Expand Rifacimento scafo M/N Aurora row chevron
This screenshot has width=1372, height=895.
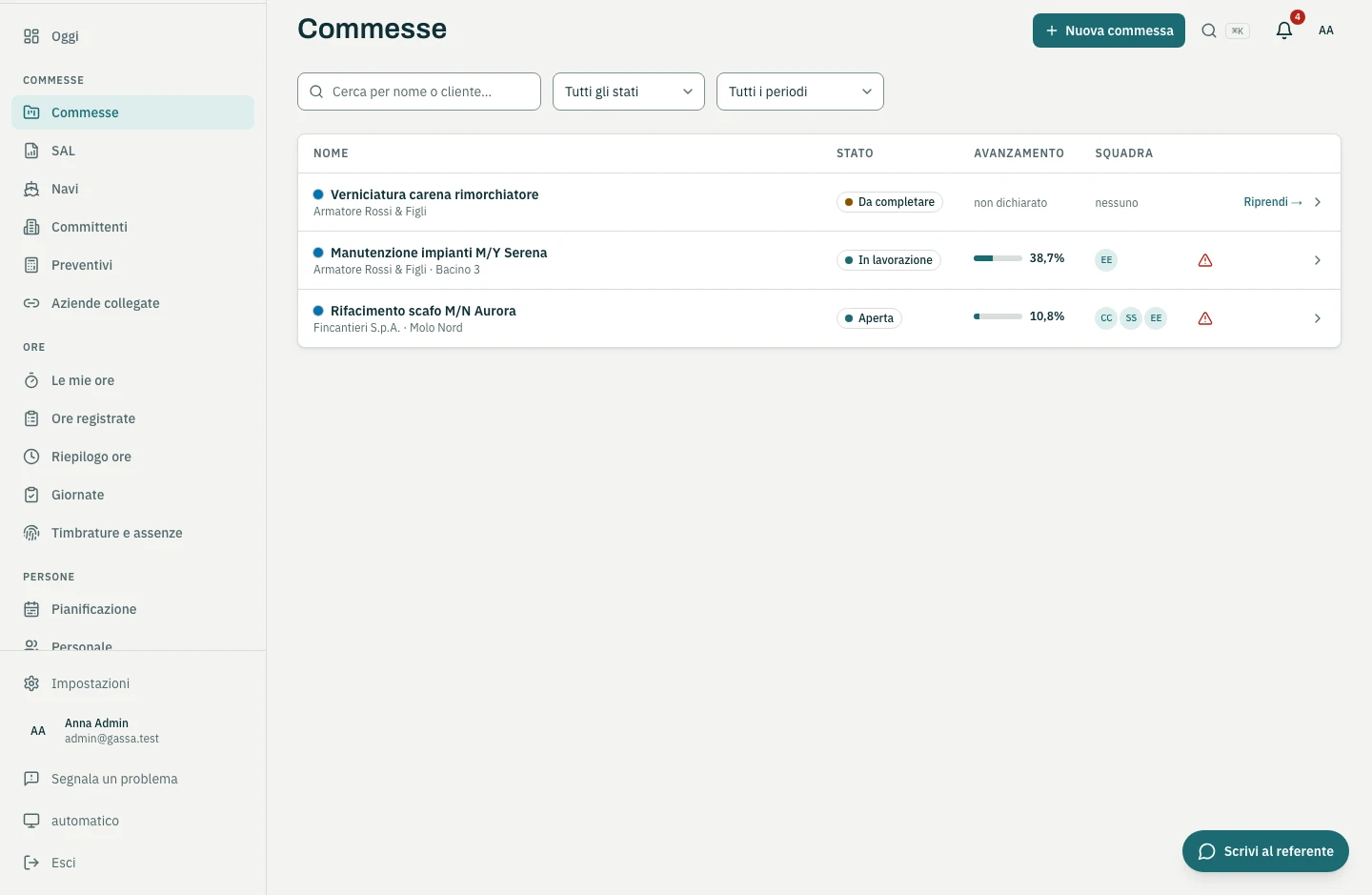point(1318,318)
